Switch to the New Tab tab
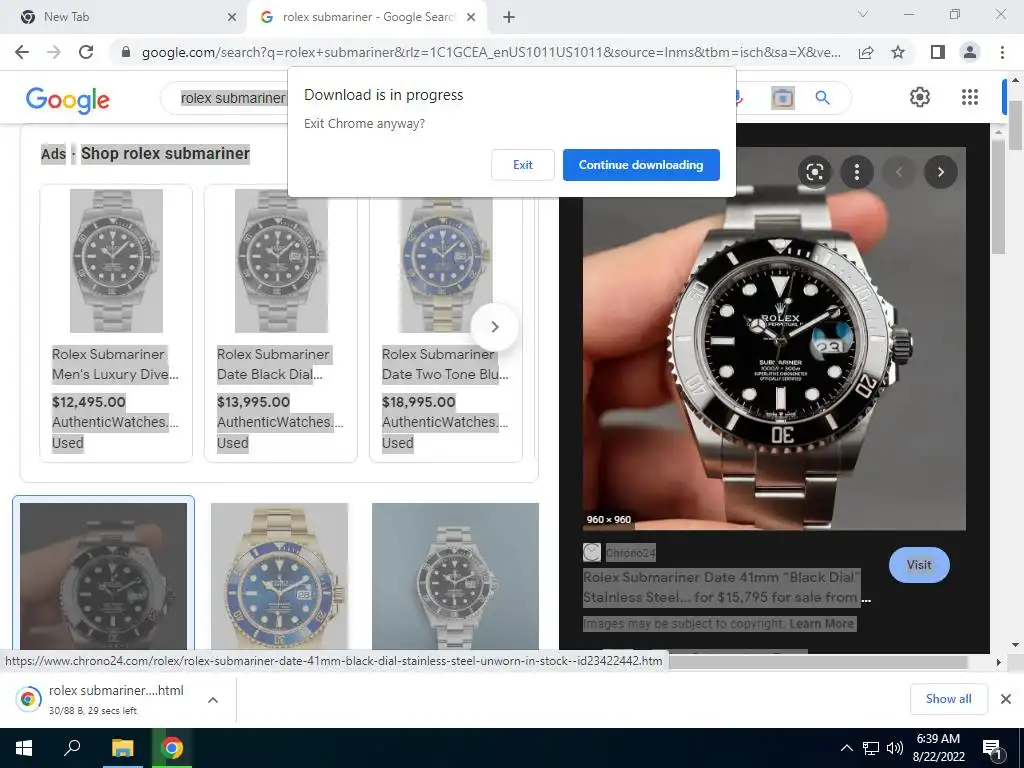 (124, 17)
